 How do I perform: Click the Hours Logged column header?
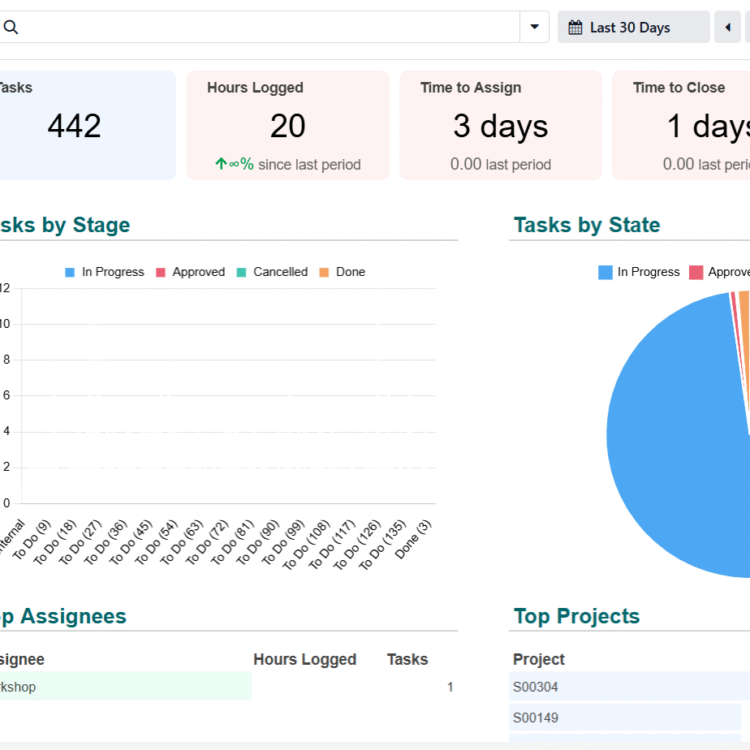(304, 659)
